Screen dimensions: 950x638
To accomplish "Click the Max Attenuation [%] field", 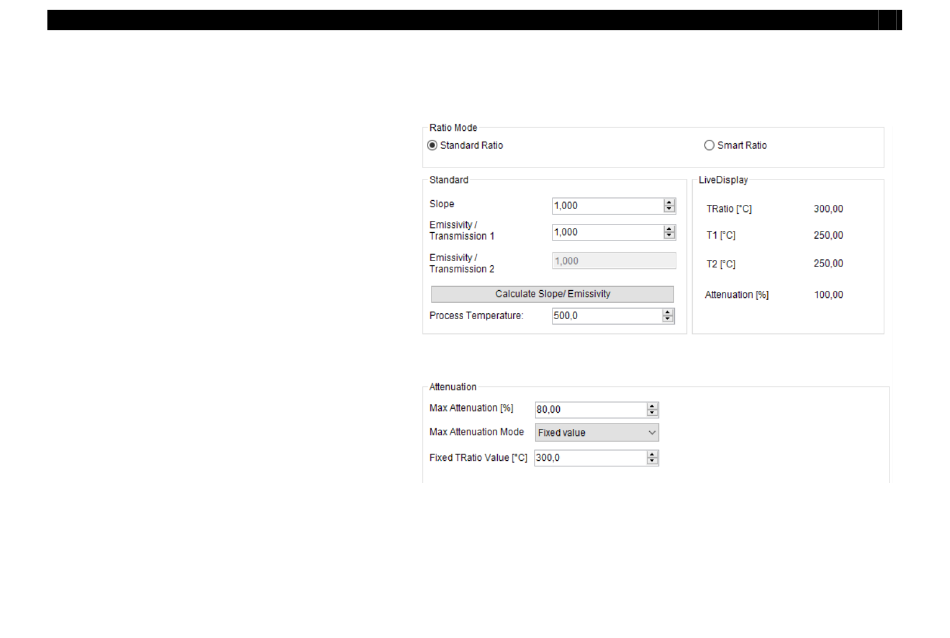I will point(591,410).
